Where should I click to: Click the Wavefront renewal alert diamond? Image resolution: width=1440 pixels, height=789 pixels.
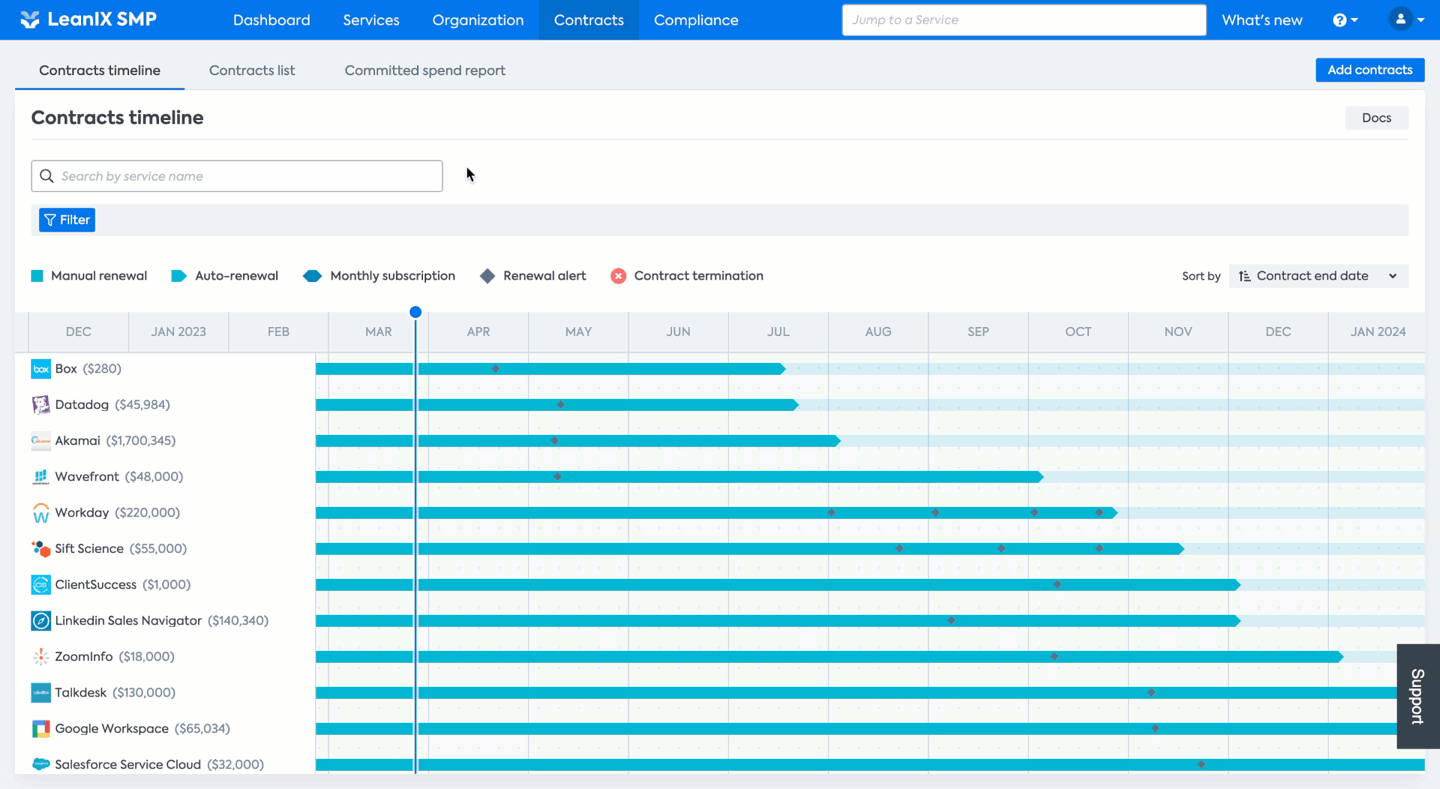558,477
